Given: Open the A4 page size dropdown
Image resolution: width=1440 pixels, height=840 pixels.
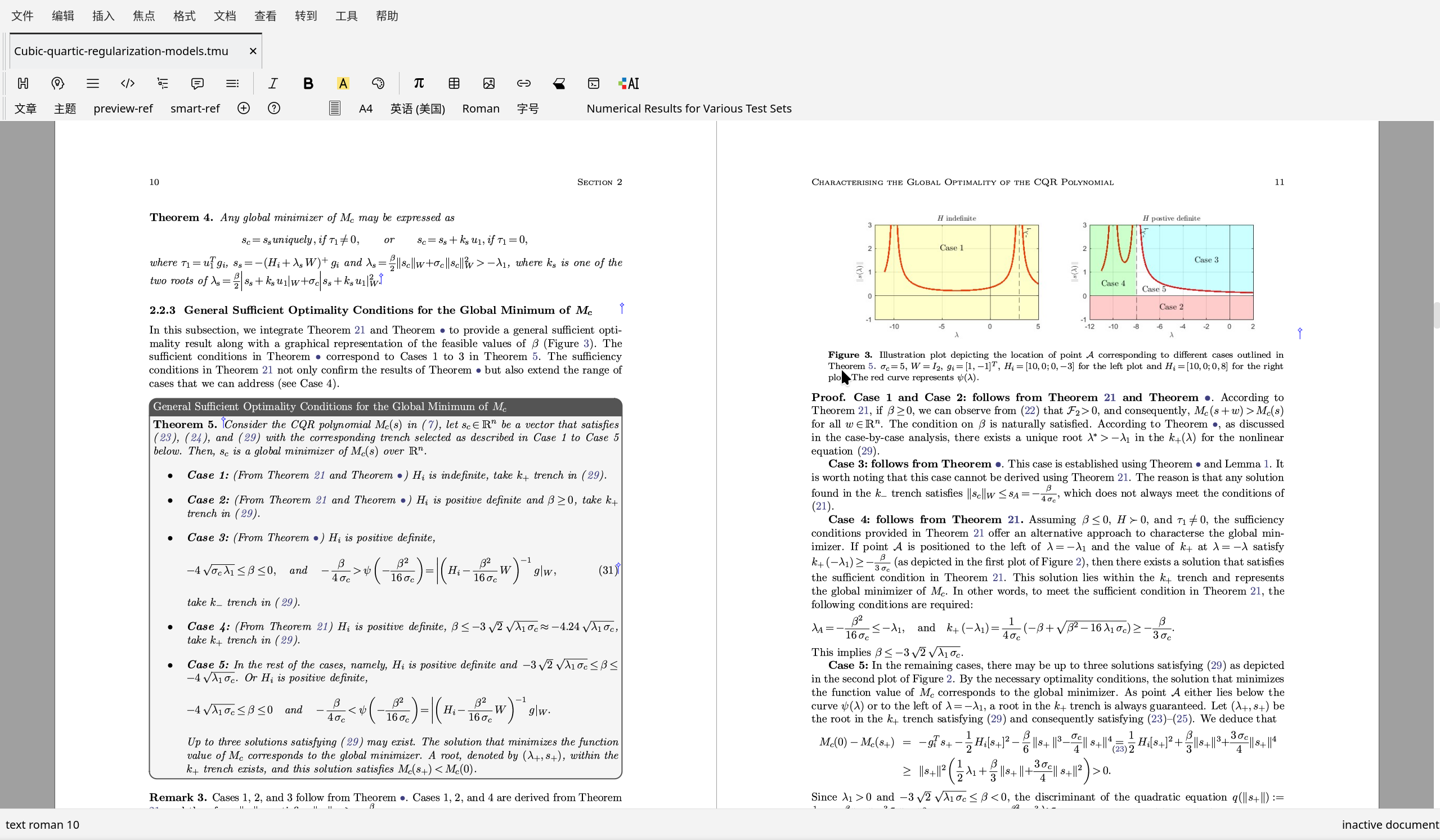Looking at the screenshot, I should (366, 109).
